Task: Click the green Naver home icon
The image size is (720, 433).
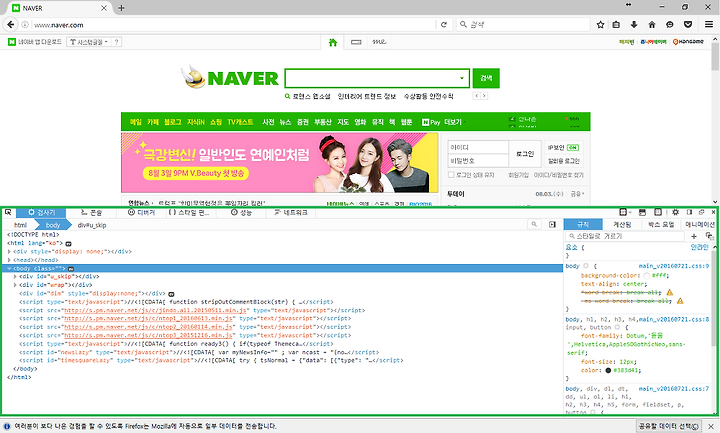Action: [333, 42]
